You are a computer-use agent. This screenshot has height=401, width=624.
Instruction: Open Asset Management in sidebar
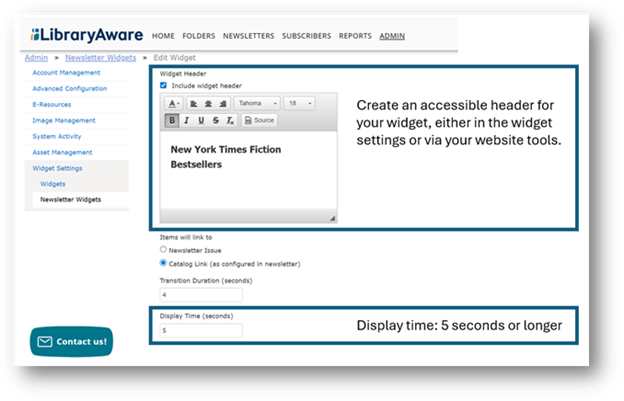[x=62, y=152]
